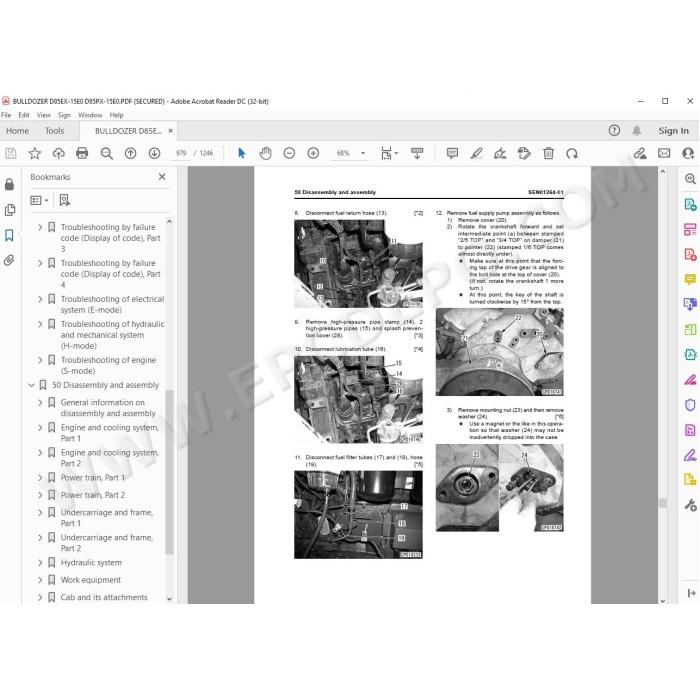Click the zoom level 68% field

coord(343,153)
